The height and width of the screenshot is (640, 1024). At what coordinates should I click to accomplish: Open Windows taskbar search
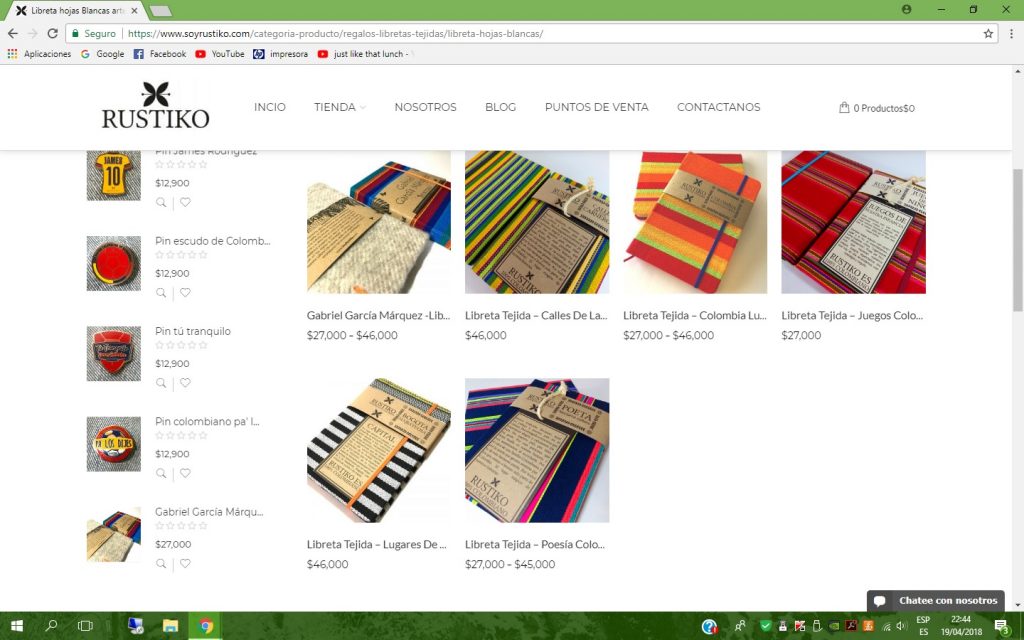coord(51,626)
